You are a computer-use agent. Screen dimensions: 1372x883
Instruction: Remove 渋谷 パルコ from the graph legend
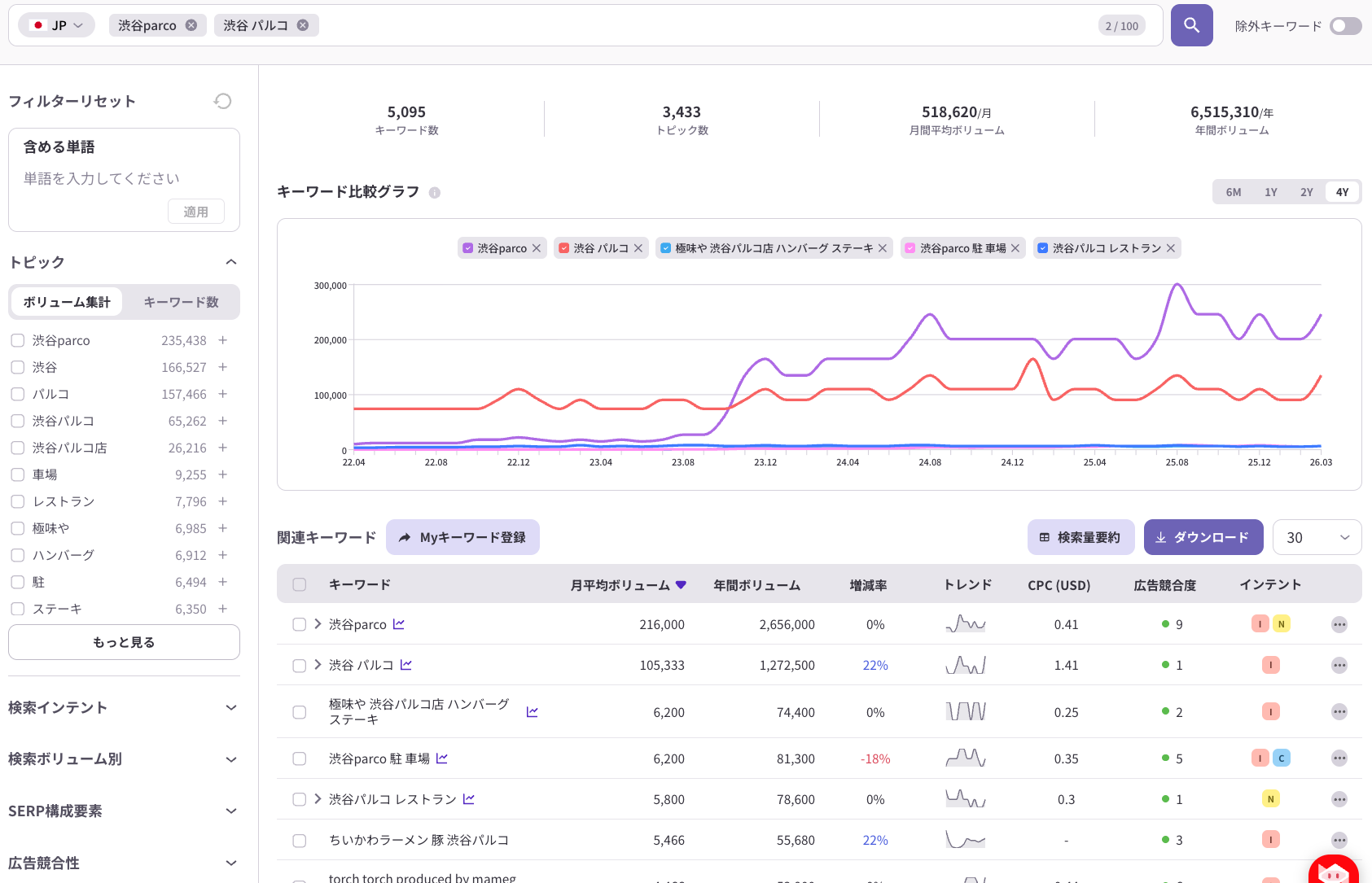[x=638, y=248]
